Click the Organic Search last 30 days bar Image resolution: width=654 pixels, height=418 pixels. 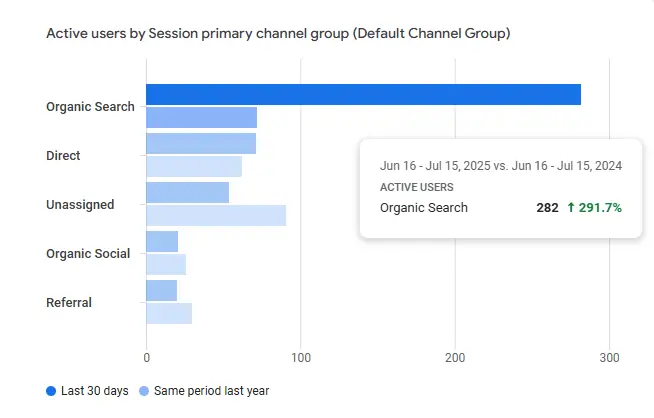(x=363, y=94)
